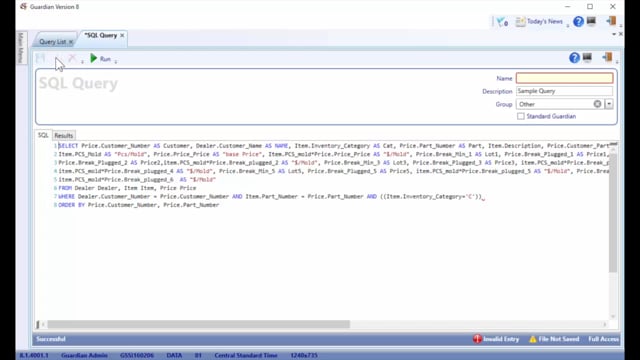Open overflow arrow of top toolbar

(621, 25)
